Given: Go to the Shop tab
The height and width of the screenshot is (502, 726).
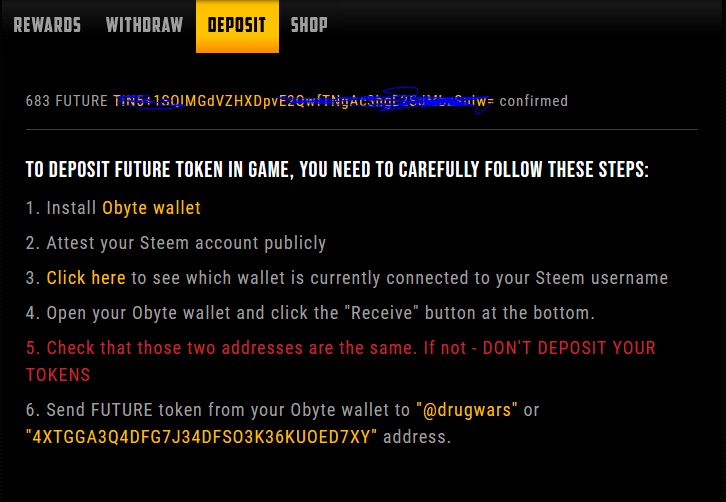Looking at the screenshot, I should pos(309,25).
